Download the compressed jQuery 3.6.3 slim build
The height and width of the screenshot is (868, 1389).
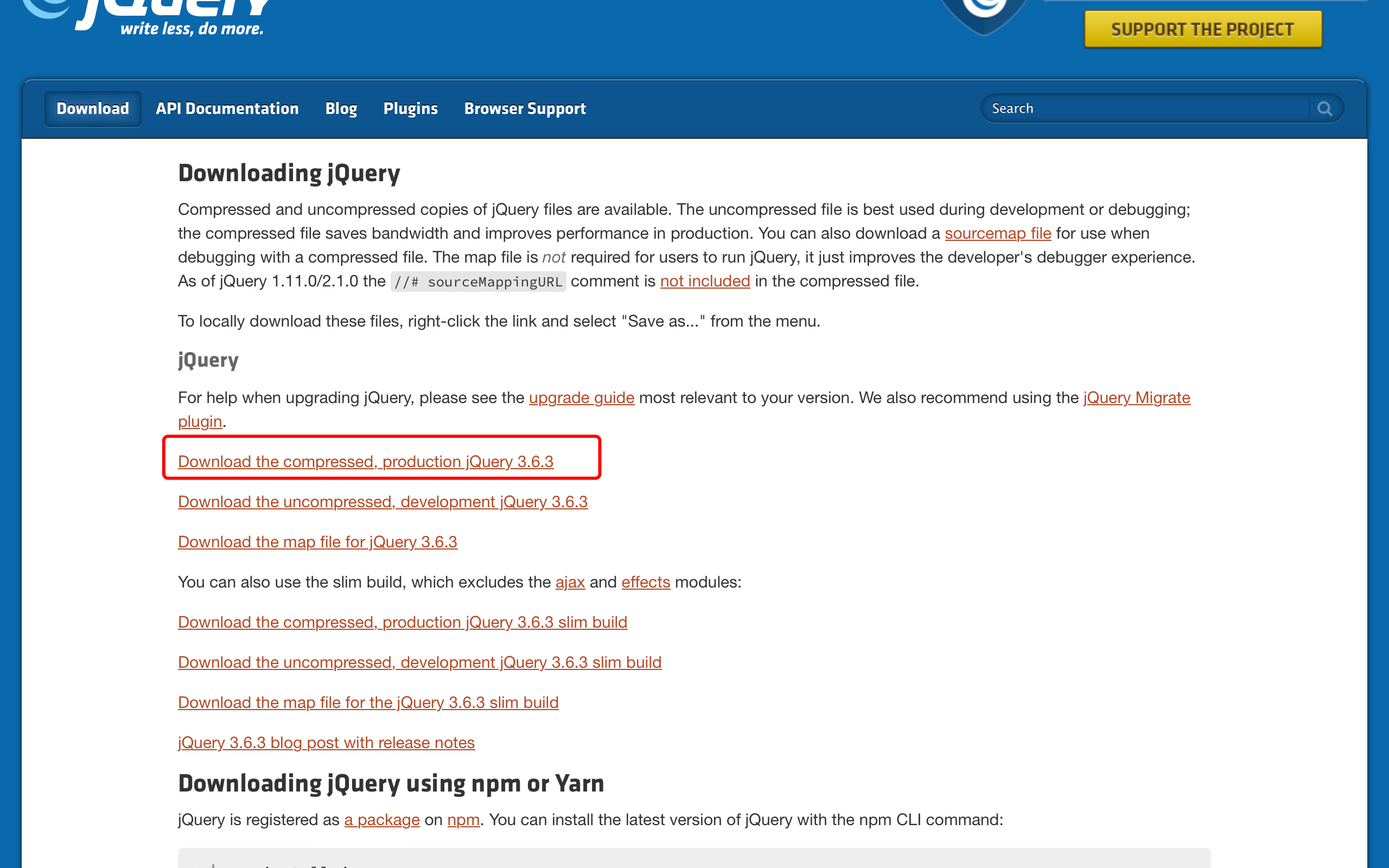[x=403, y=622]
